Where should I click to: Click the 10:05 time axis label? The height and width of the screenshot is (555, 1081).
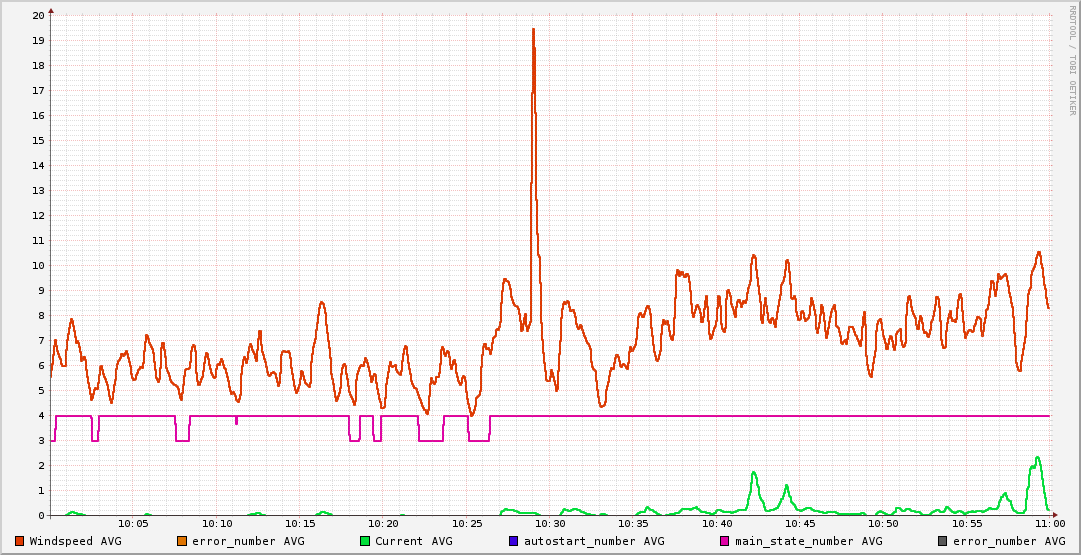[x=133, y=523]
